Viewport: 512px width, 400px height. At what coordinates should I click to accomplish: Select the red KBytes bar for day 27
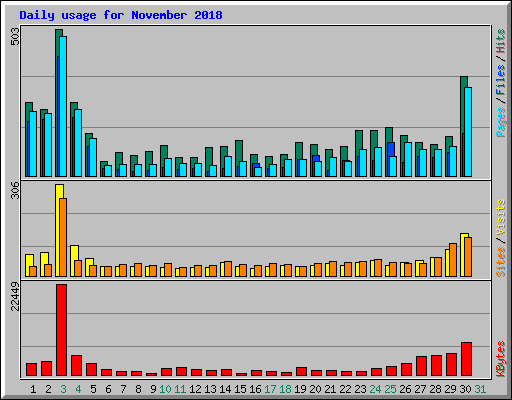point(421,366)
